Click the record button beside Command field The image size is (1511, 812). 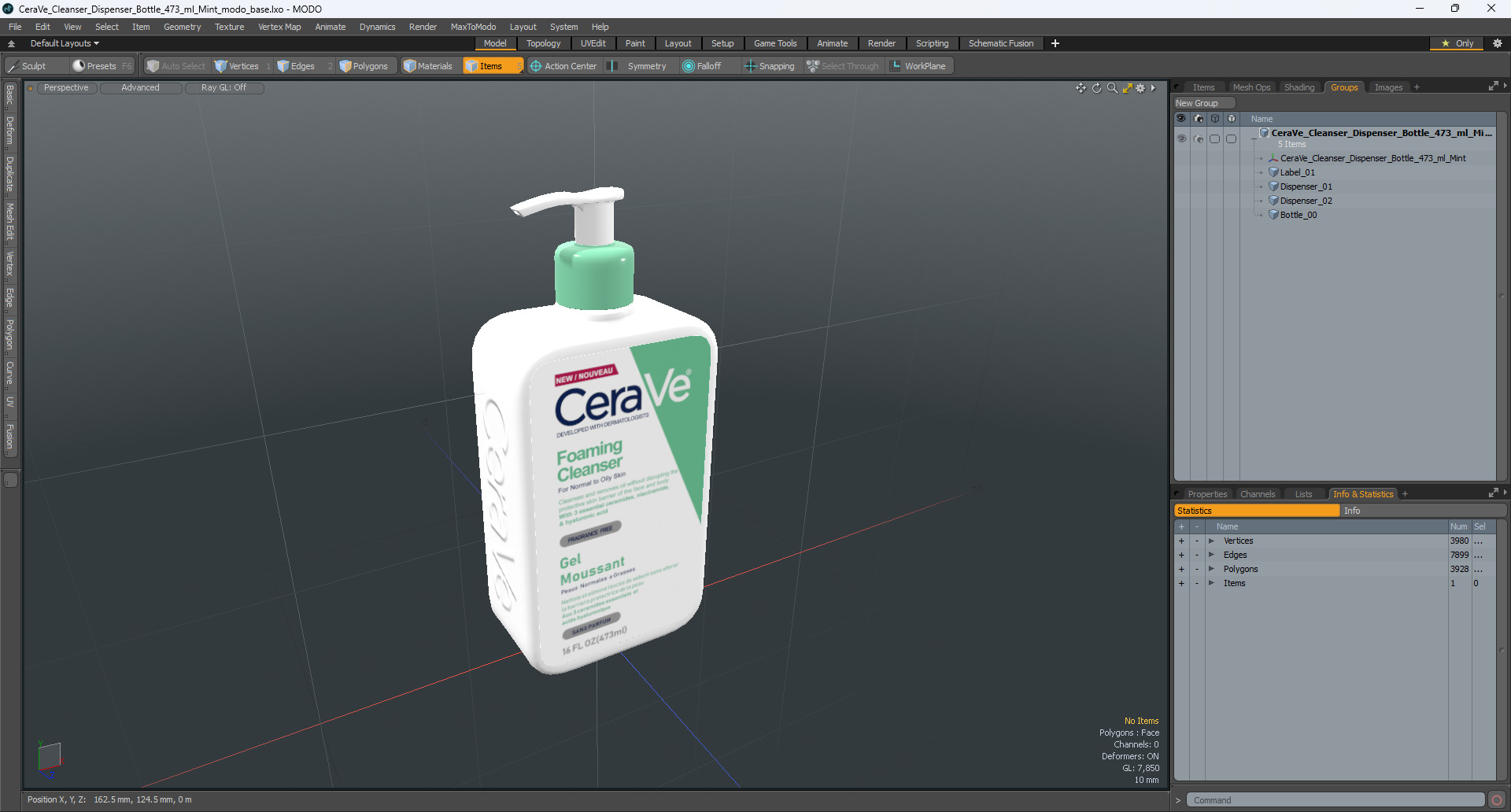tap(1497, 800)
